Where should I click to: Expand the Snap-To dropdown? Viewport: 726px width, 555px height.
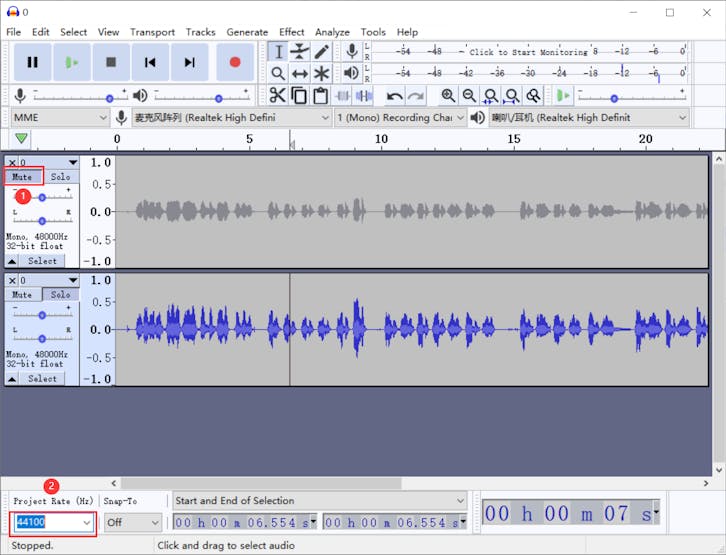pyautogui.click(x=154, y=522)
